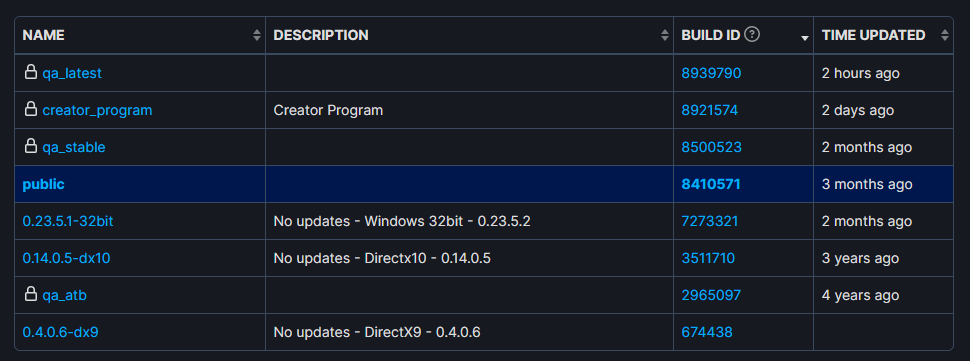Viewport: 970px width, 361px height.
Task: Open the 0.14.0.5-dx10 branch link
Action: 66,258
